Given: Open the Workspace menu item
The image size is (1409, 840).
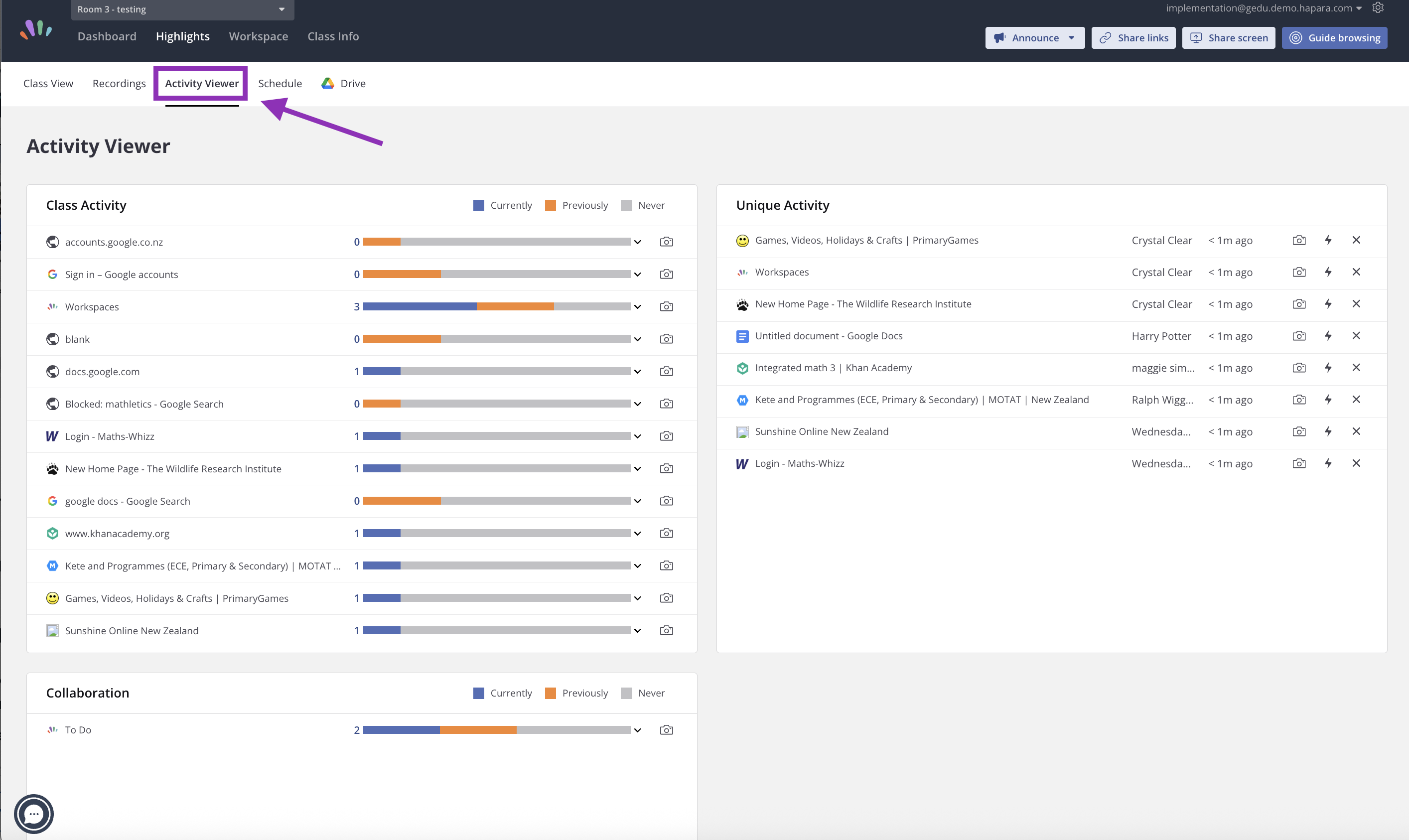Looking at the screenshot, I should tap(259, 37).
